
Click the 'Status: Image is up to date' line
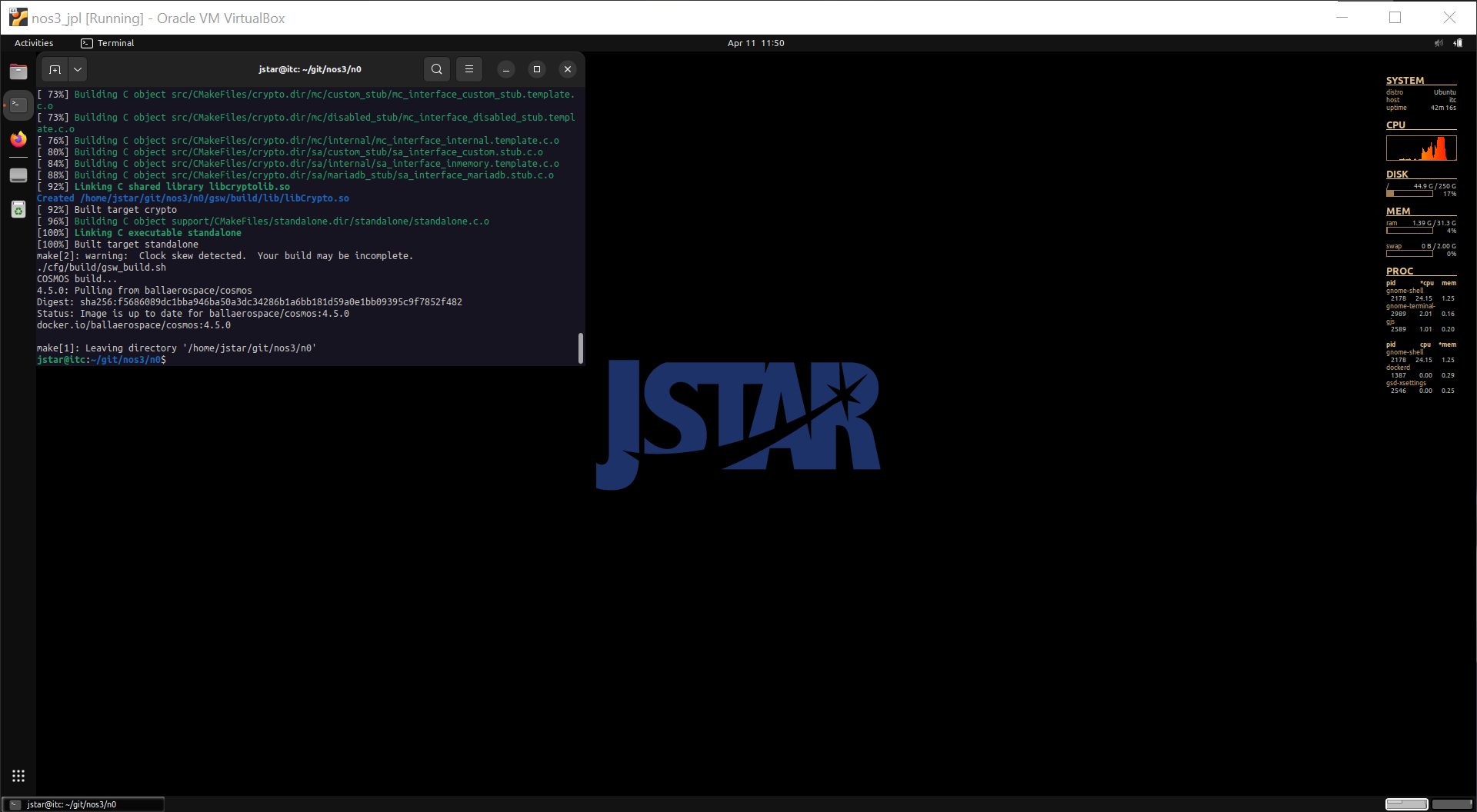coord(193,314)
